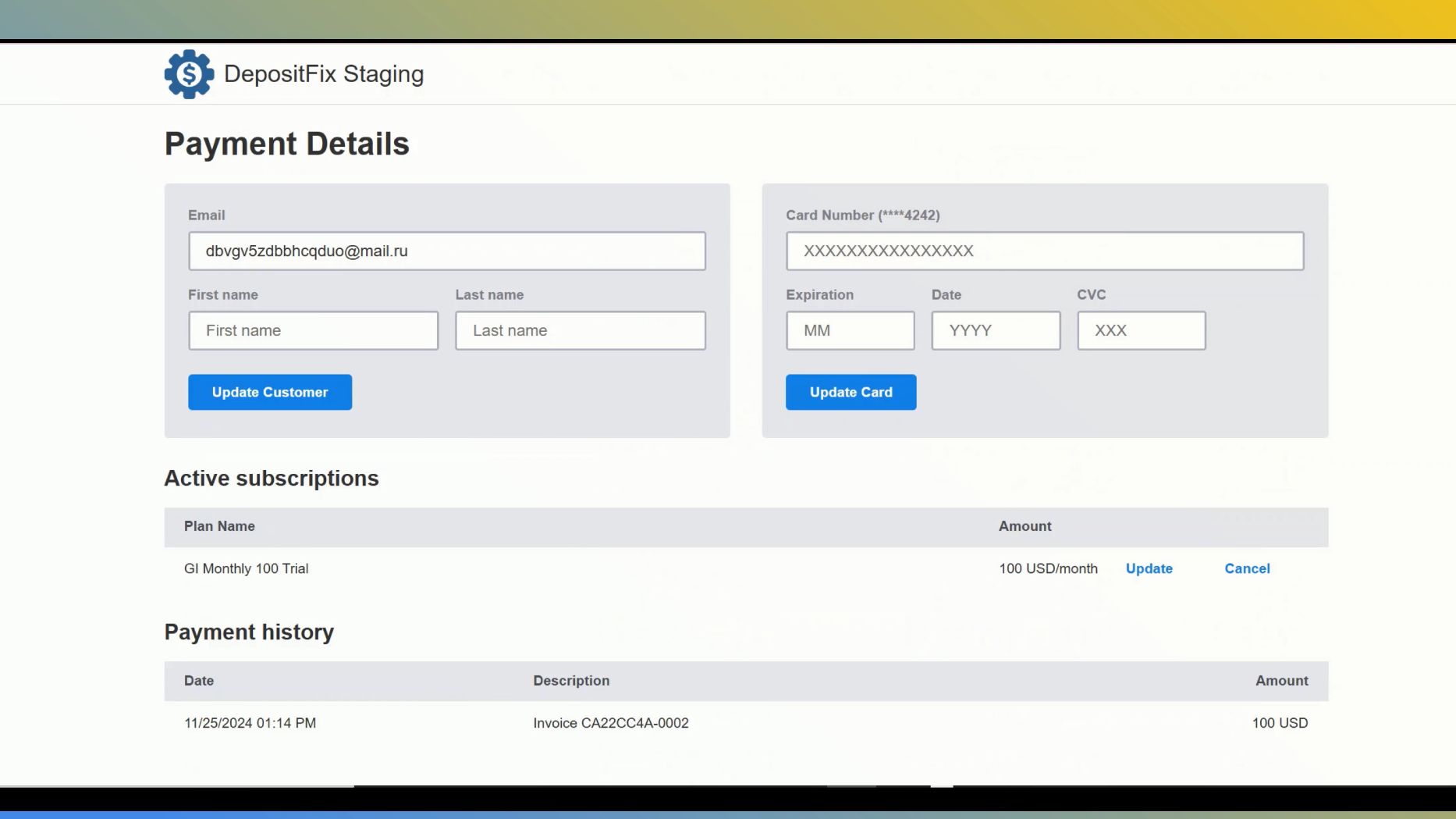Focus the expiration month MM field
The image size is (1456, 819).
850,331
